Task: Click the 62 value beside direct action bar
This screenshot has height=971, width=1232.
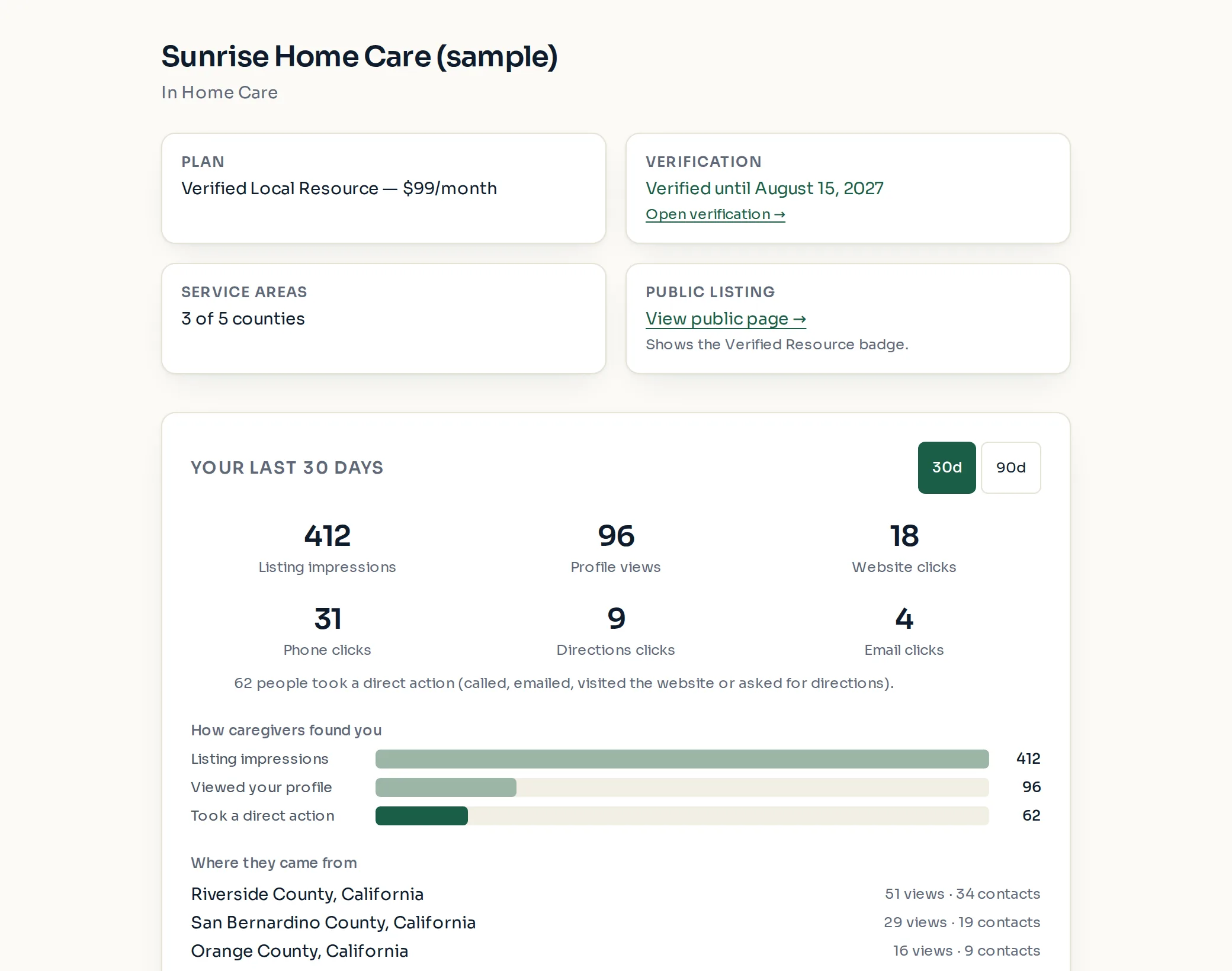Action: 1031,816
